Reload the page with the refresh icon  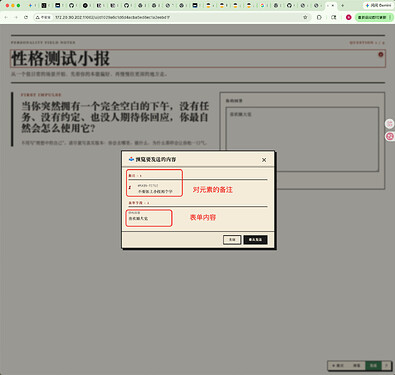[26, 17]
